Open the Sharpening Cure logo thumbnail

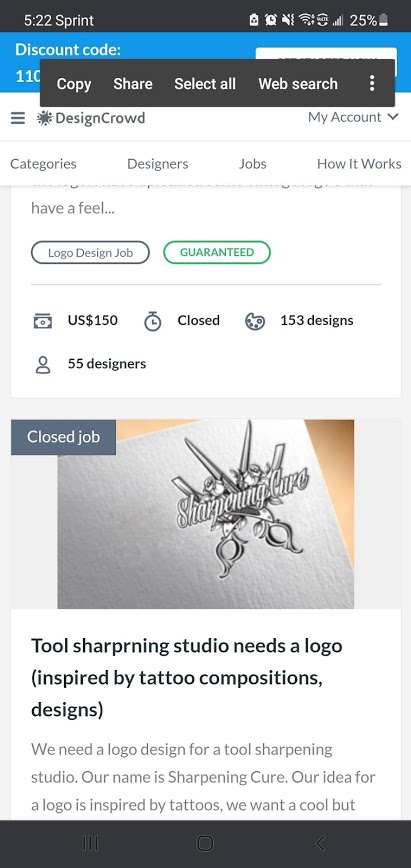point(206,514)
